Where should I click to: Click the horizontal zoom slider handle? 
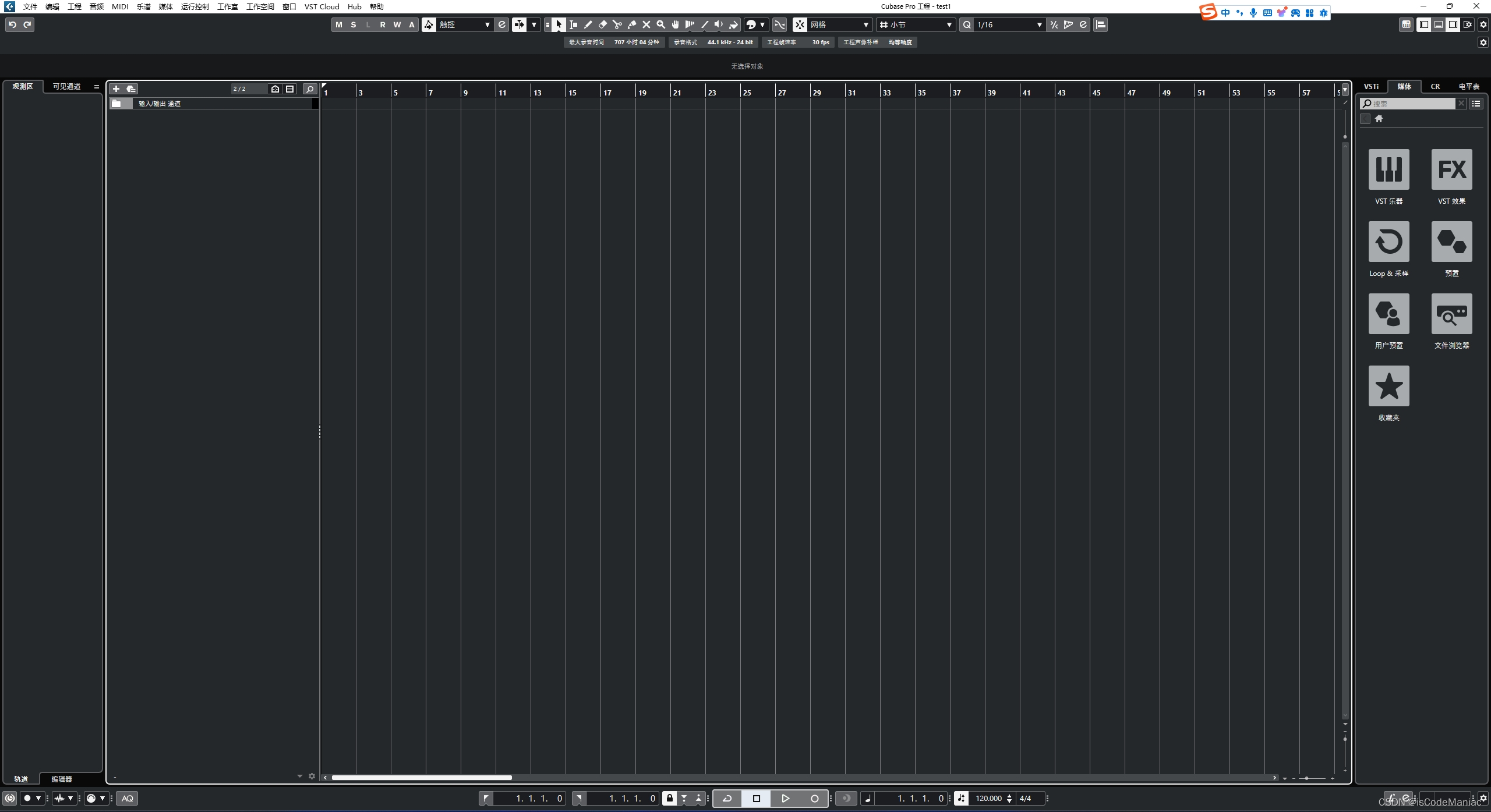click(1306, 778)
